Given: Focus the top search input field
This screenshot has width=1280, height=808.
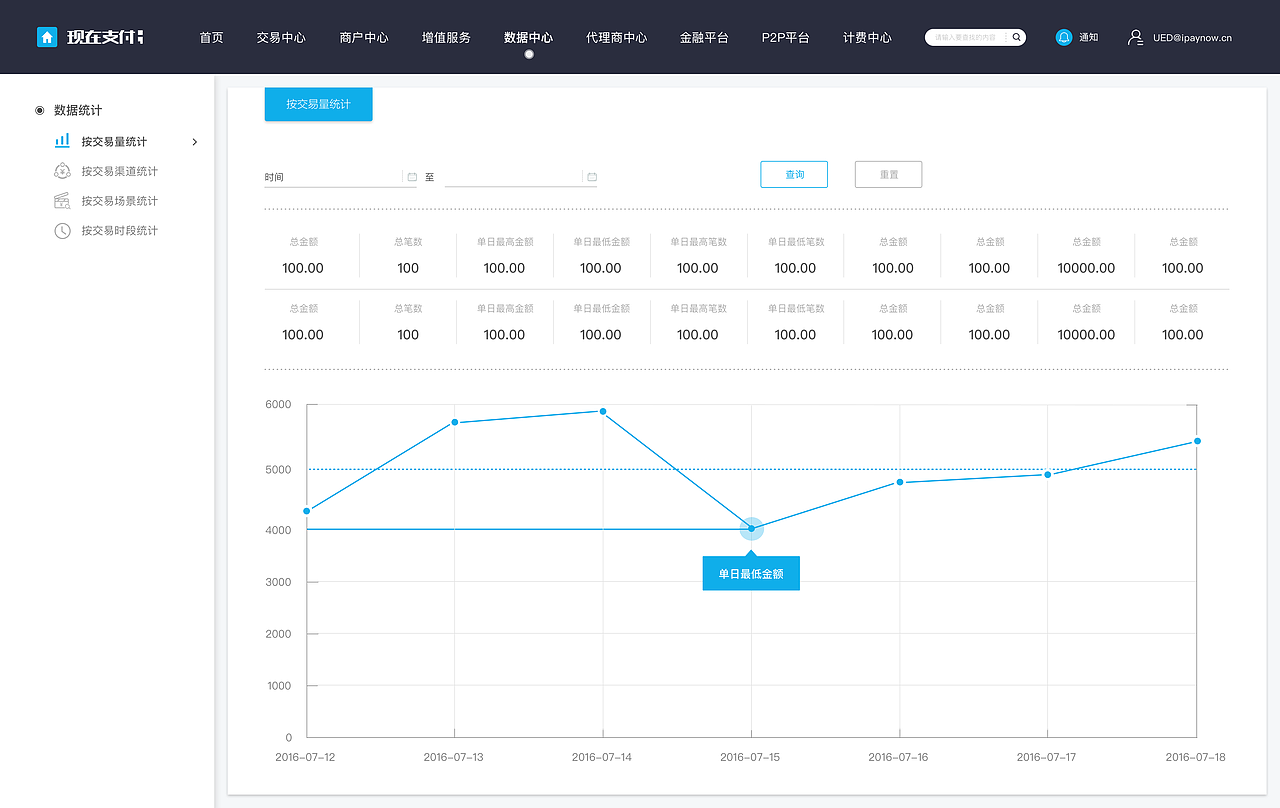Looking at the screenshot, I should [968, 37].
